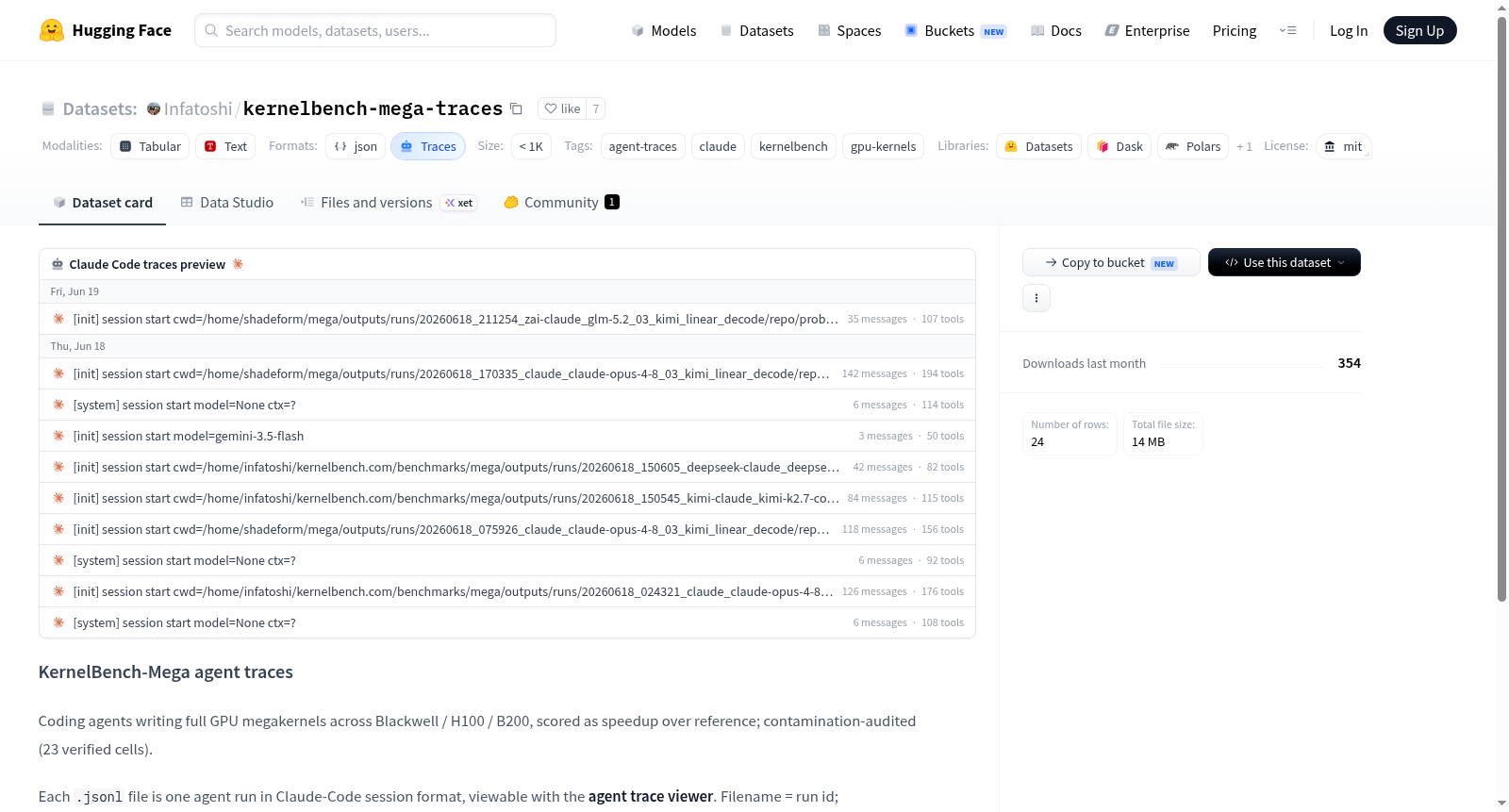
Task: Click the Sign Up button
Action: coord(1419,30)
